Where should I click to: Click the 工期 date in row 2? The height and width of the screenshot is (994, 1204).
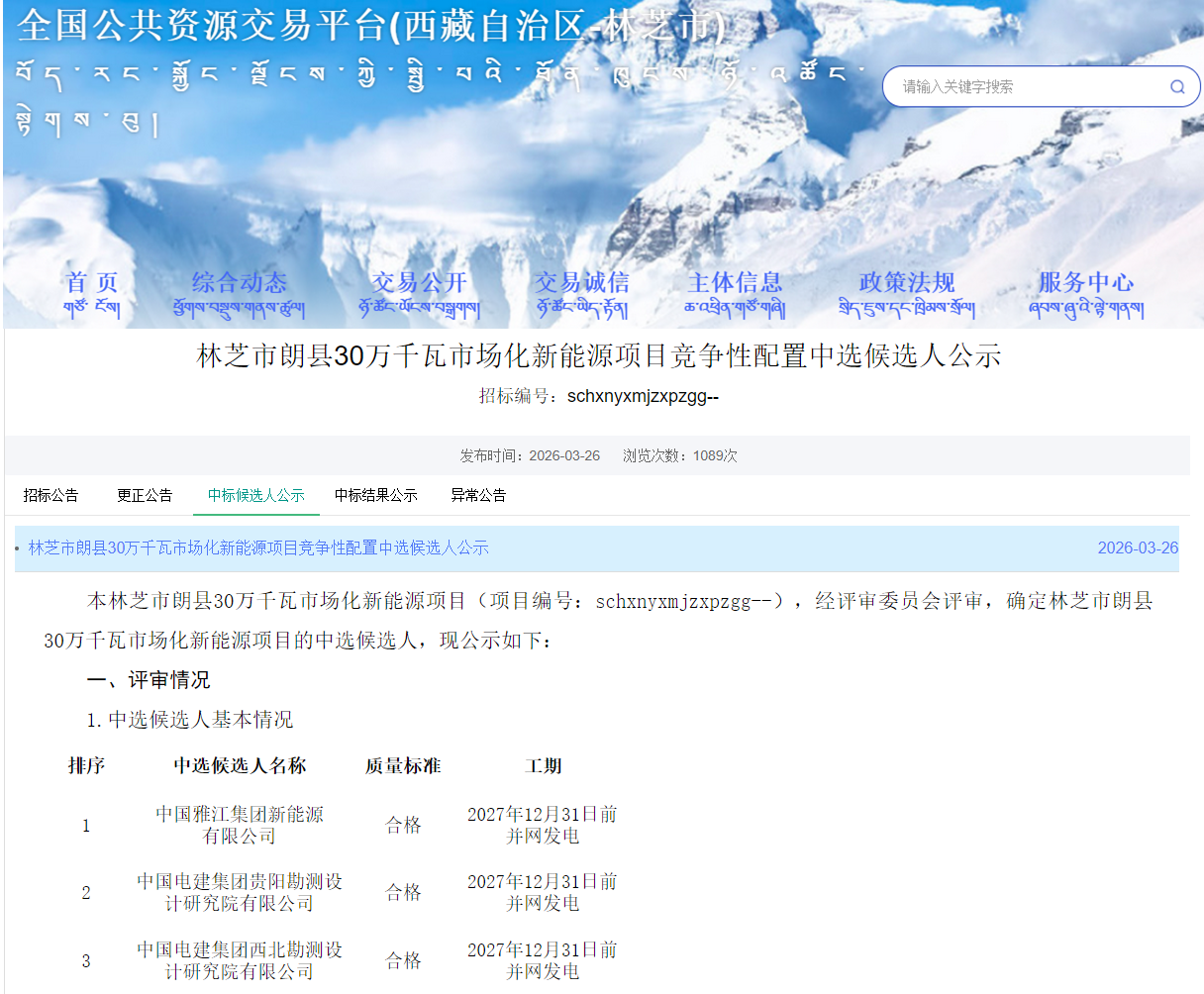click(543, 892)
